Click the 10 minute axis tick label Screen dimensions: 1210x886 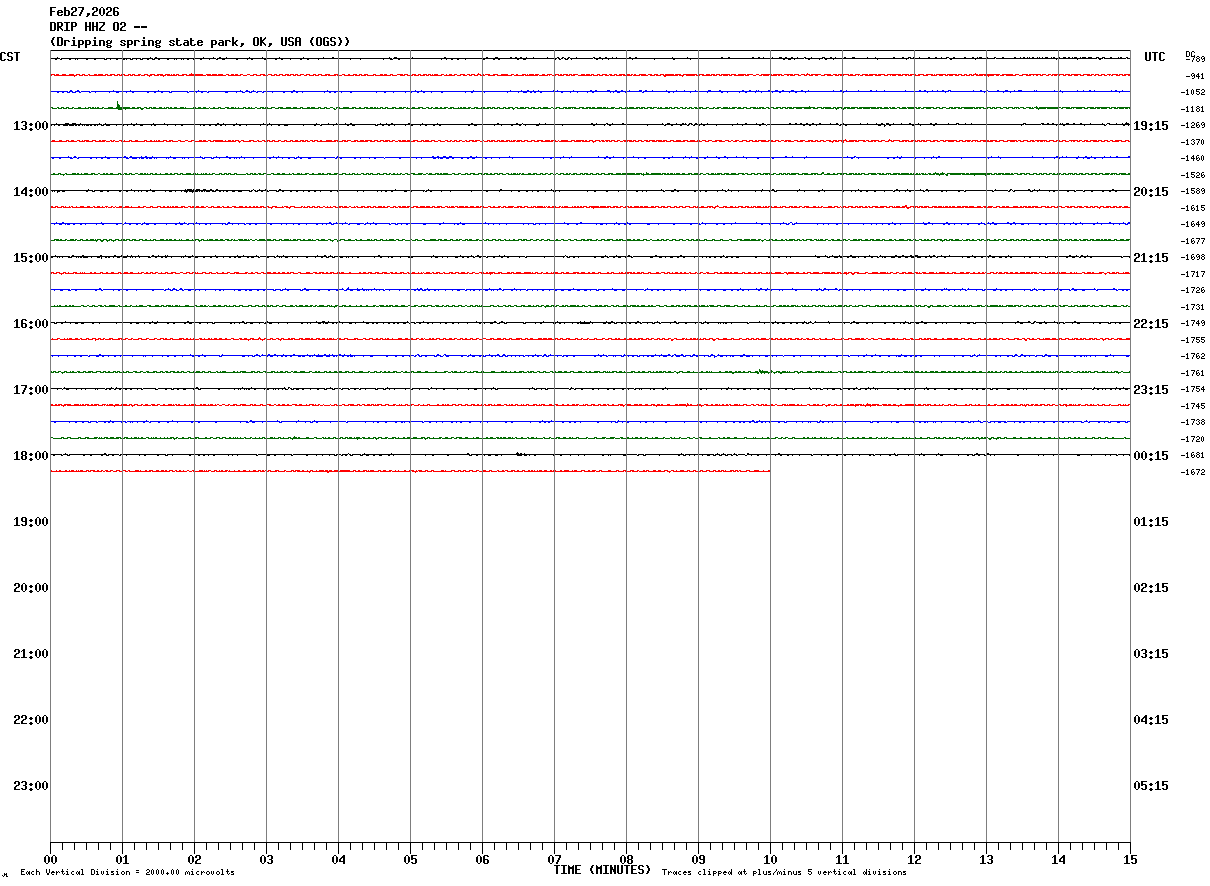[770, 859]
